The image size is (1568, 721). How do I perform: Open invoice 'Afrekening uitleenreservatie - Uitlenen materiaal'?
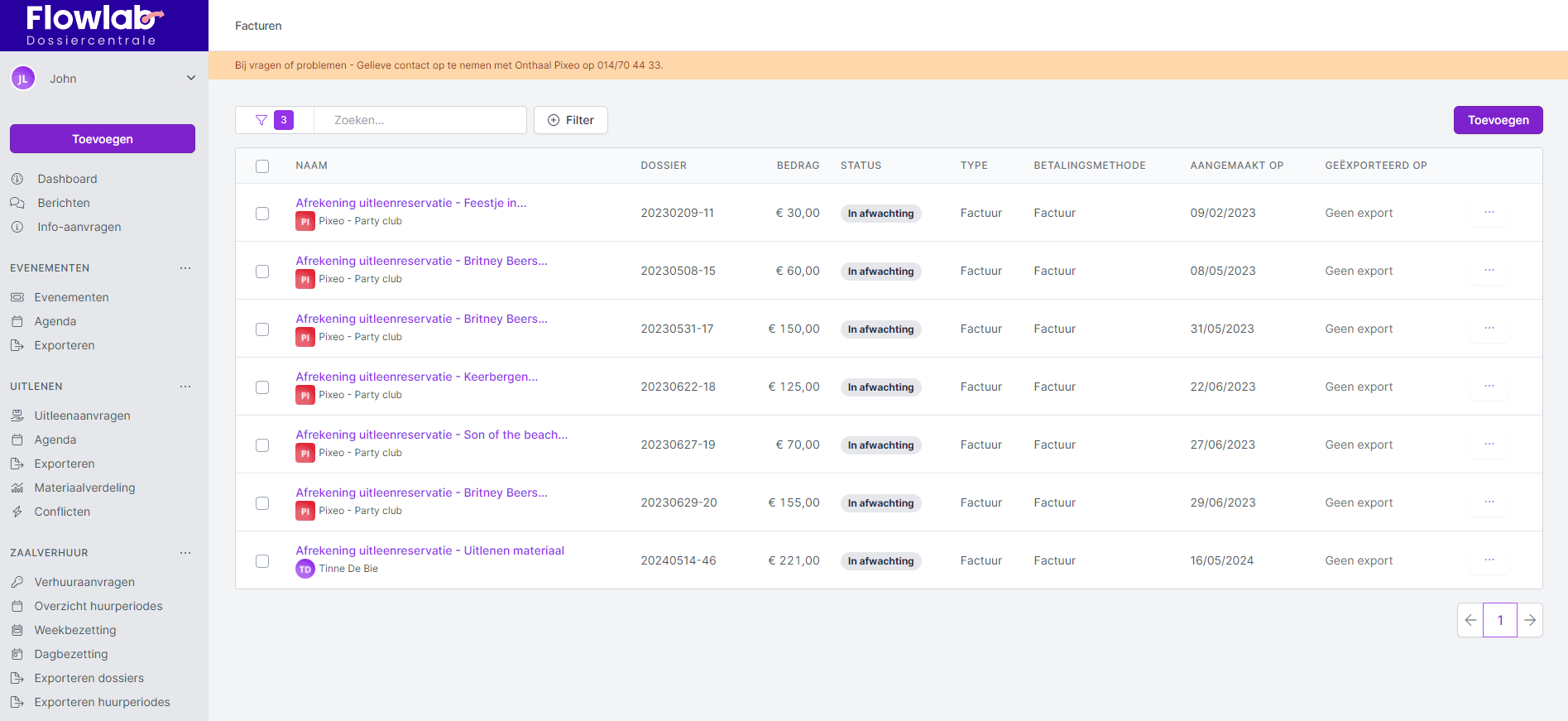coord(429,550)
